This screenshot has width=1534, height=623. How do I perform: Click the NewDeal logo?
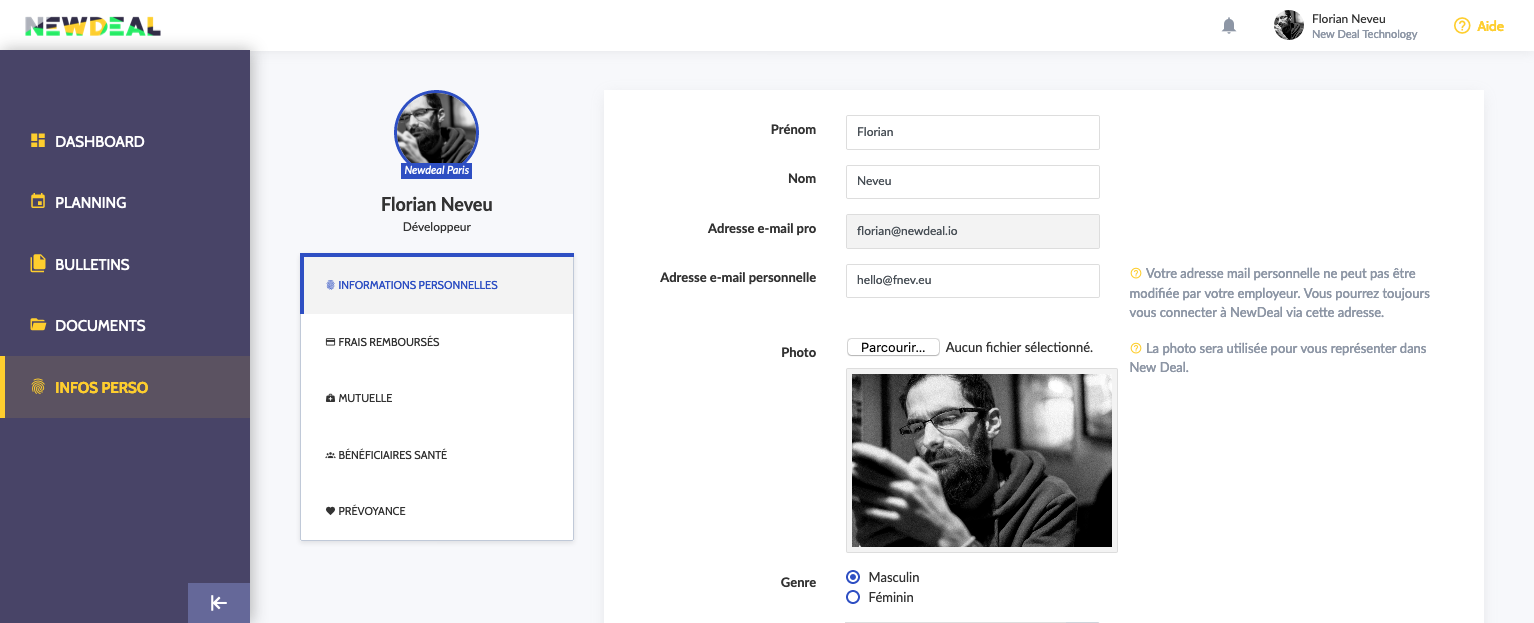tap(93, 26)
